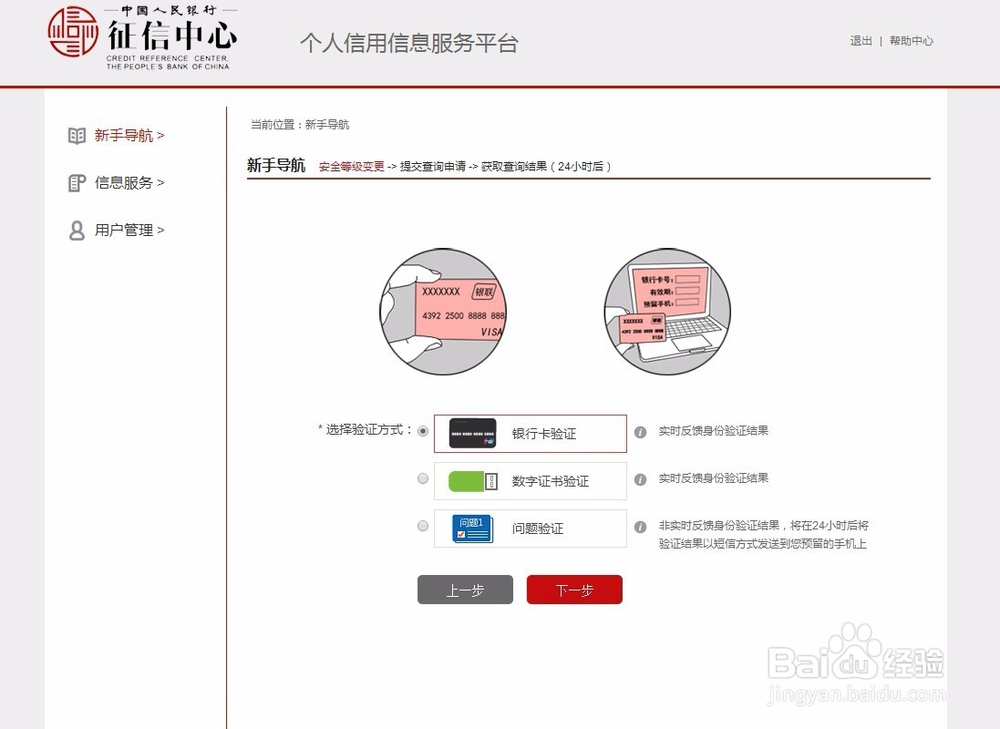Open the 帮助中心 menu item
The height and width of the screenshot is (729, 1000).
click(912, 41)
